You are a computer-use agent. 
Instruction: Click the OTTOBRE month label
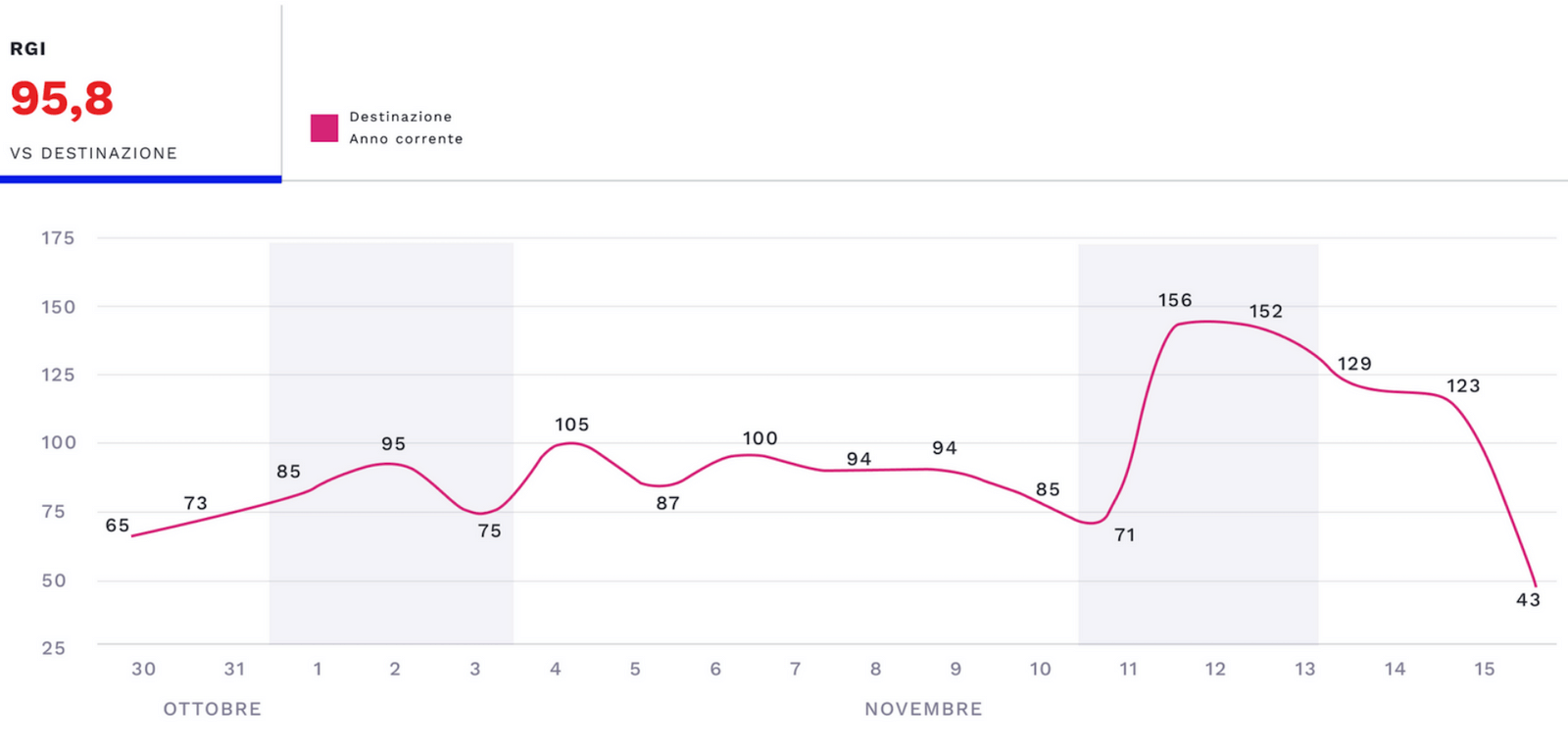(x=213, y=709)
